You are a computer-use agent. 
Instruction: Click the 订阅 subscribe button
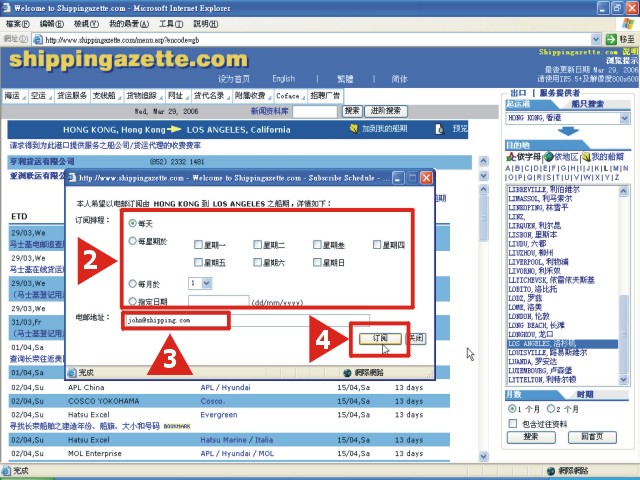click(x=380, y=338)
